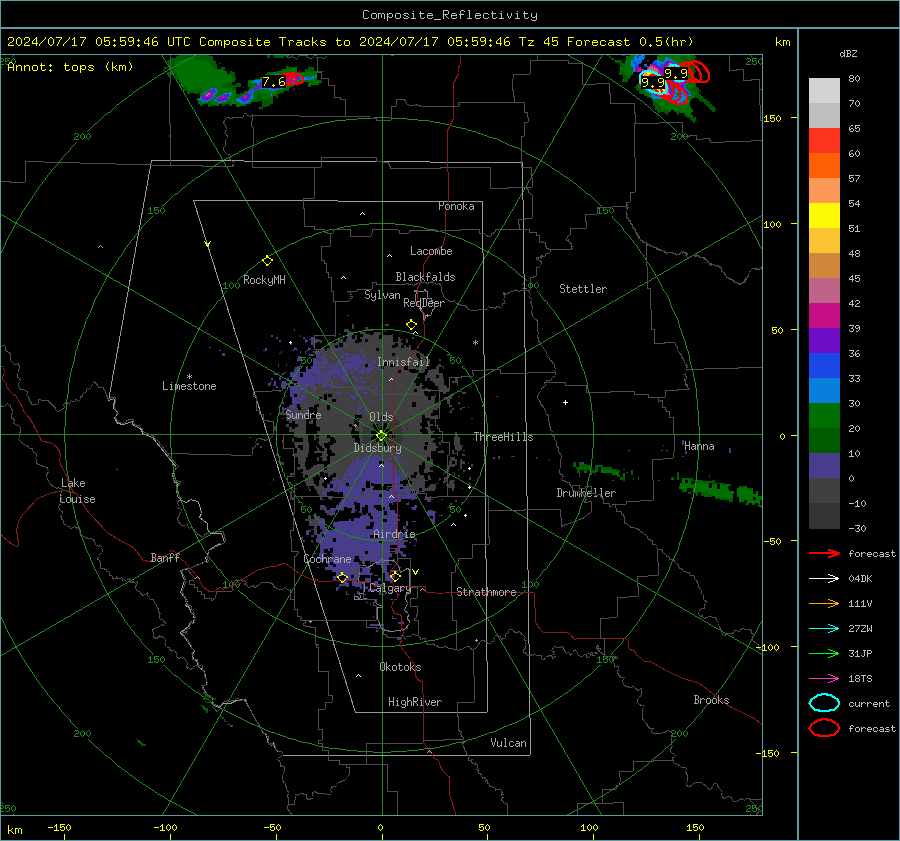Click the UTC timestamp header line
Image resolution: width=900 pixels, height=841 pixels.
tap(350, 42)
